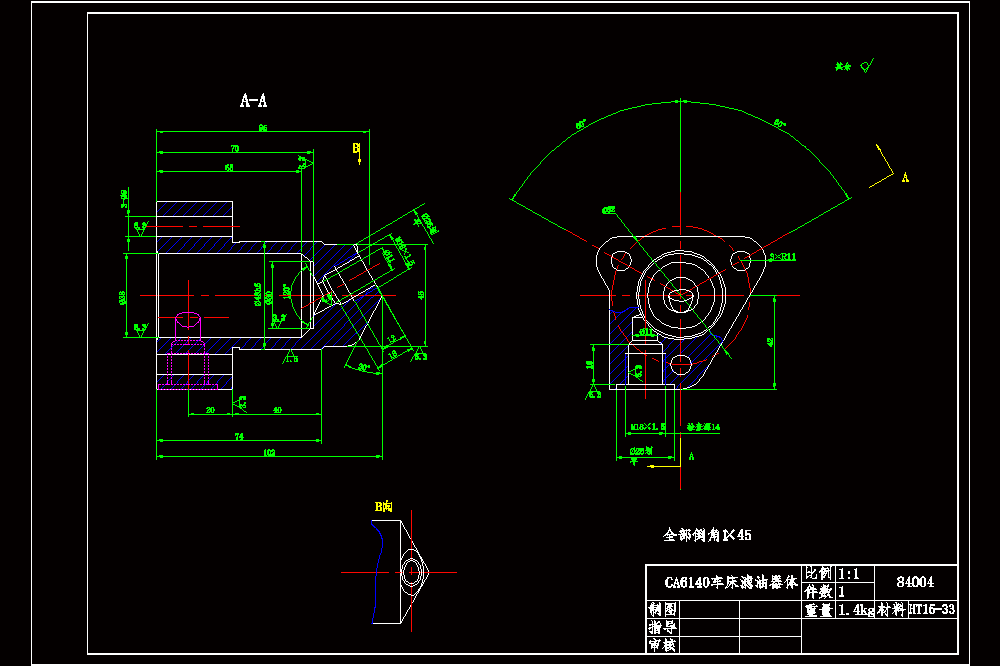Select drawing number "84004"
Image resolution: width=1000 pixels, height=666 pixels.
915,582
